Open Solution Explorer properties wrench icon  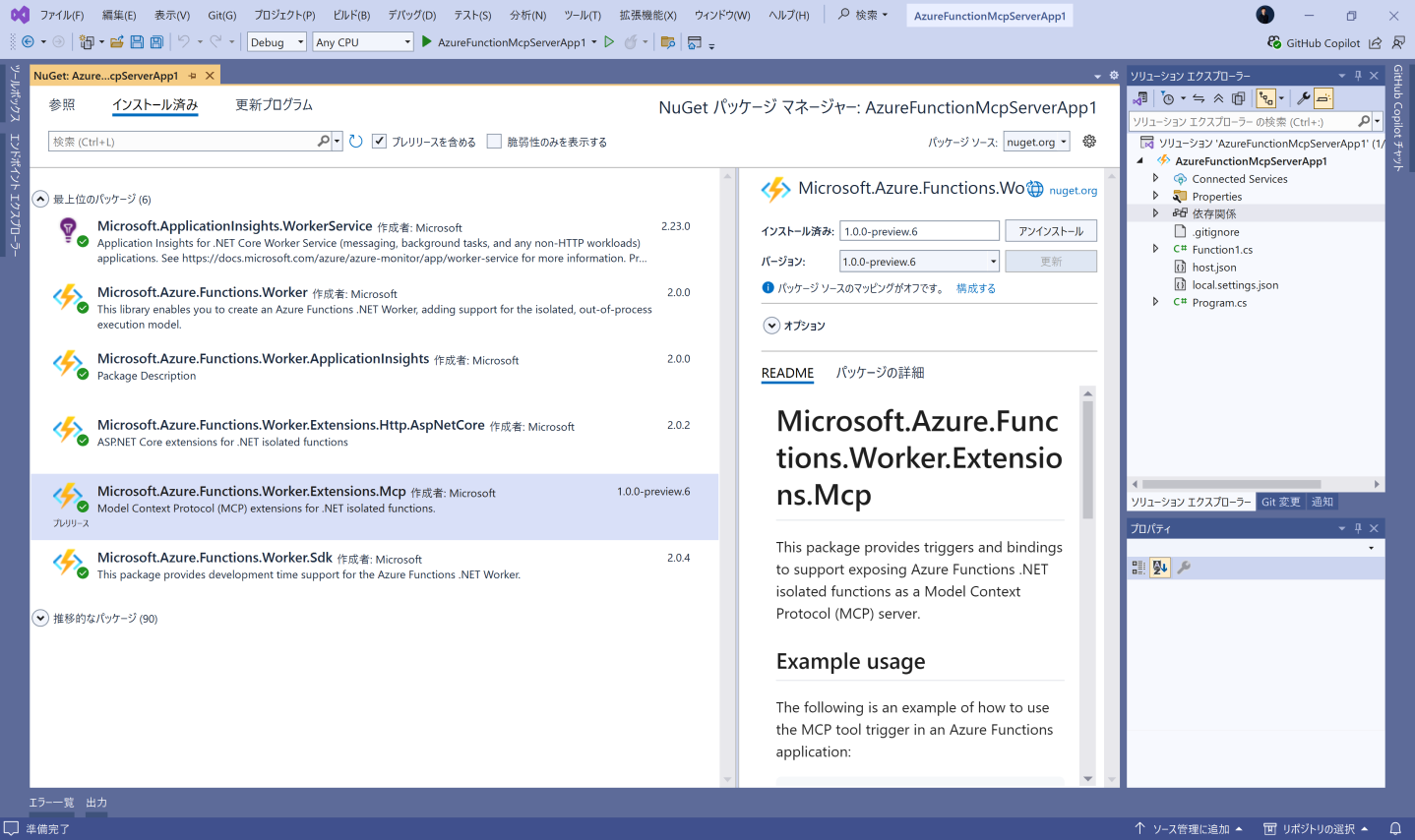[x=1304, y=98]
